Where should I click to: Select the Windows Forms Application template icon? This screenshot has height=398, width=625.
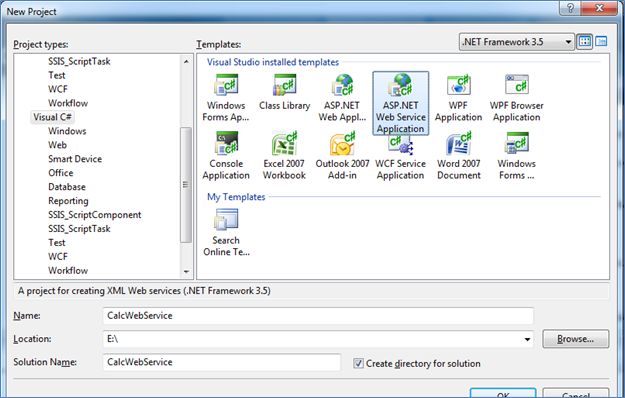(226, 98)
